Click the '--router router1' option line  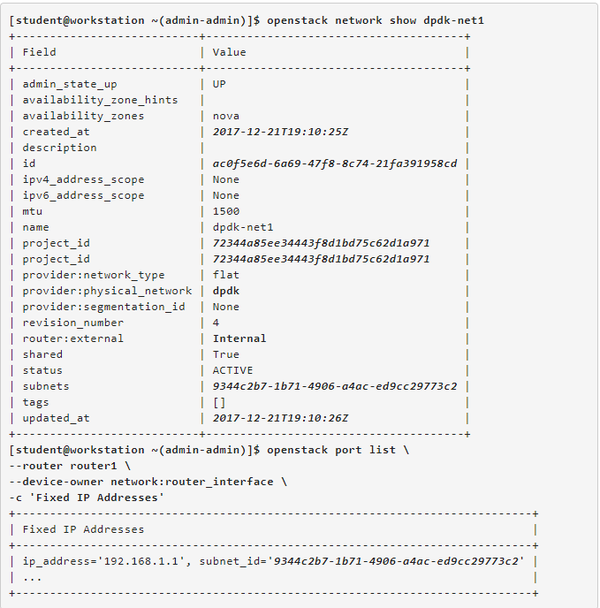(65, 466)
